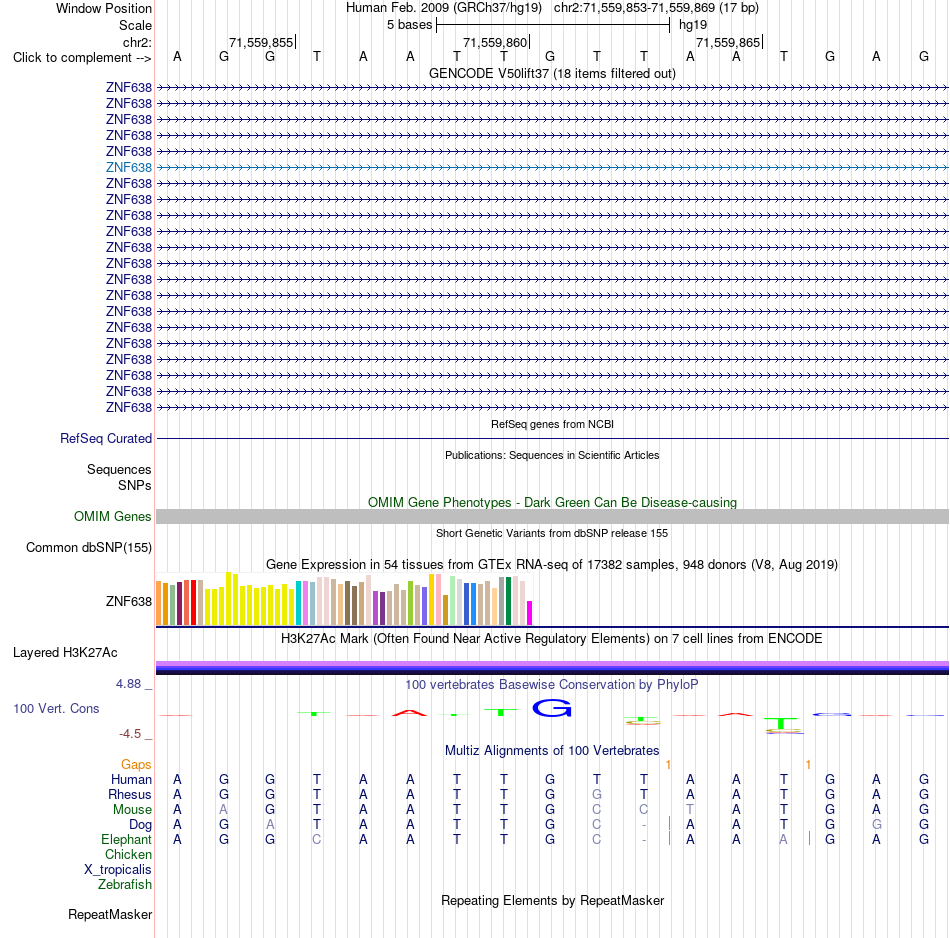
Task: Click the ZNF638 label beside the GTEx bars
Action: (x=128, y=601)
